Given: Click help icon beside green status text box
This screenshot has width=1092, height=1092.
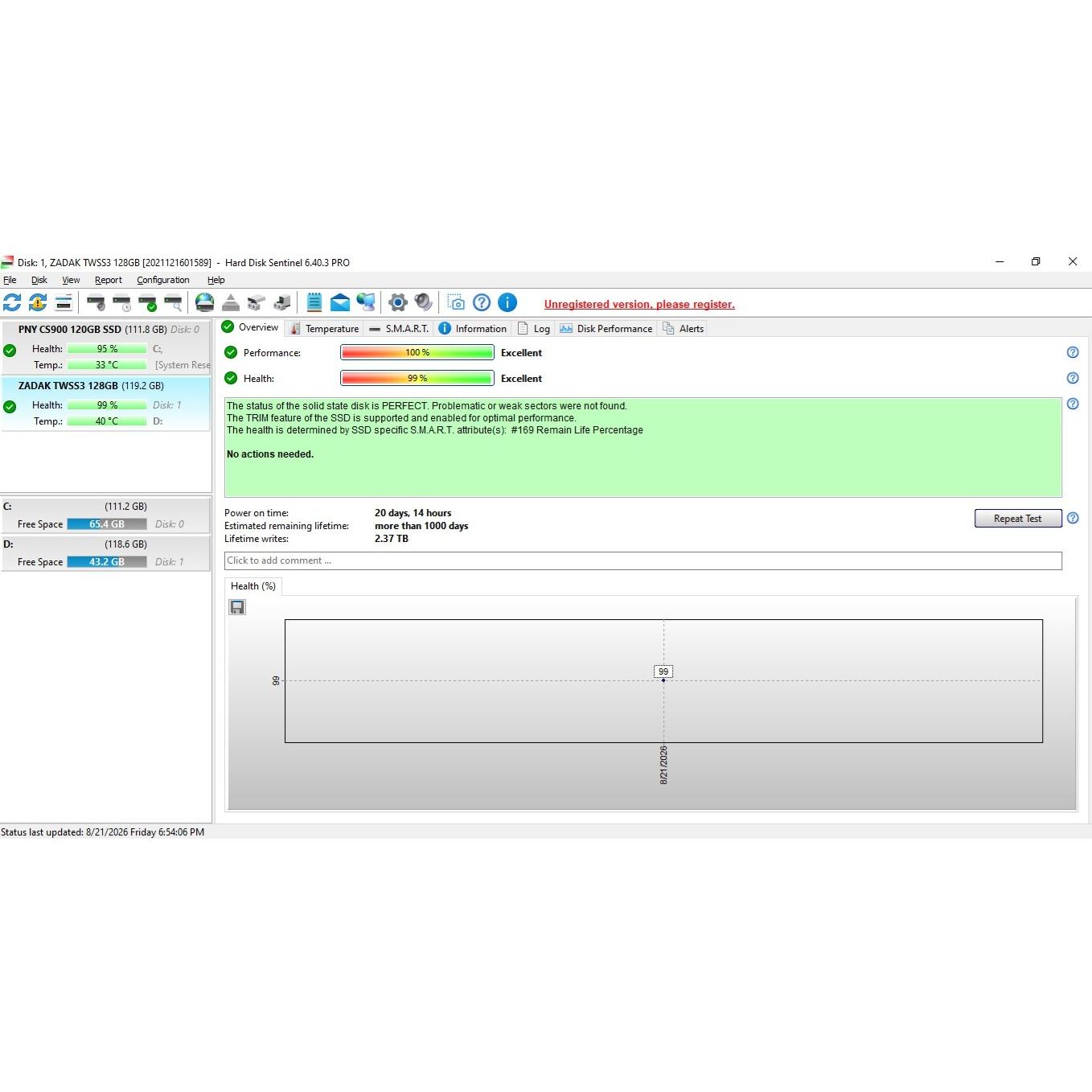Looking at the screenshot, I should (x=1073, y=404).
